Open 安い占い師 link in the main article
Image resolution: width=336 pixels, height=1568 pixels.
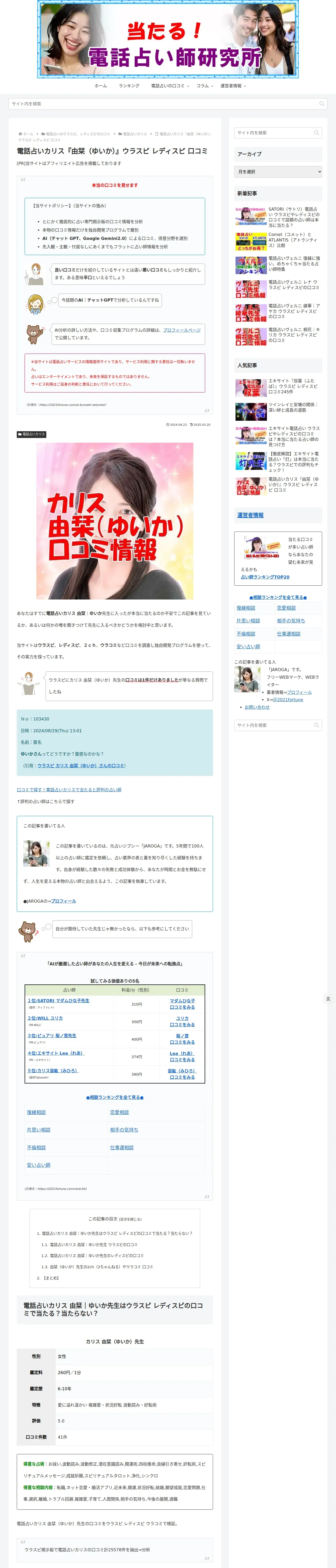pyautogui.click(x=38, y=1165)
